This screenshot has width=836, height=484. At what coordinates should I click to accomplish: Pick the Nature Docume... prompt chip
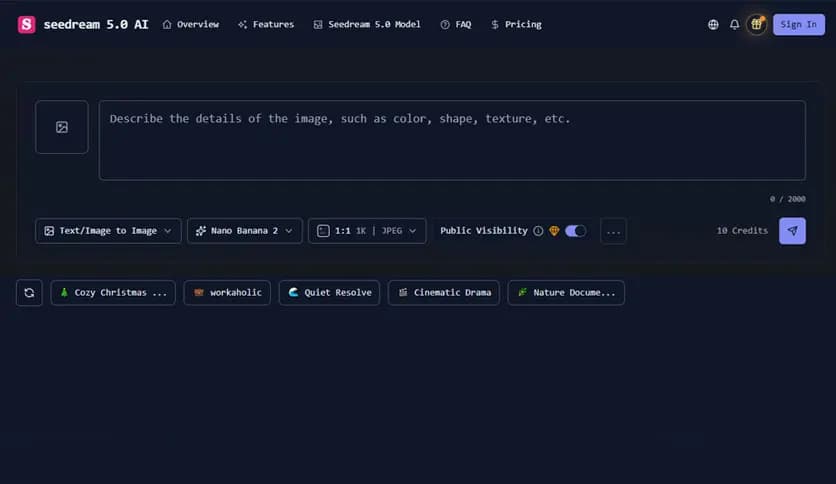pyautogui.click(x=566, y=293)
